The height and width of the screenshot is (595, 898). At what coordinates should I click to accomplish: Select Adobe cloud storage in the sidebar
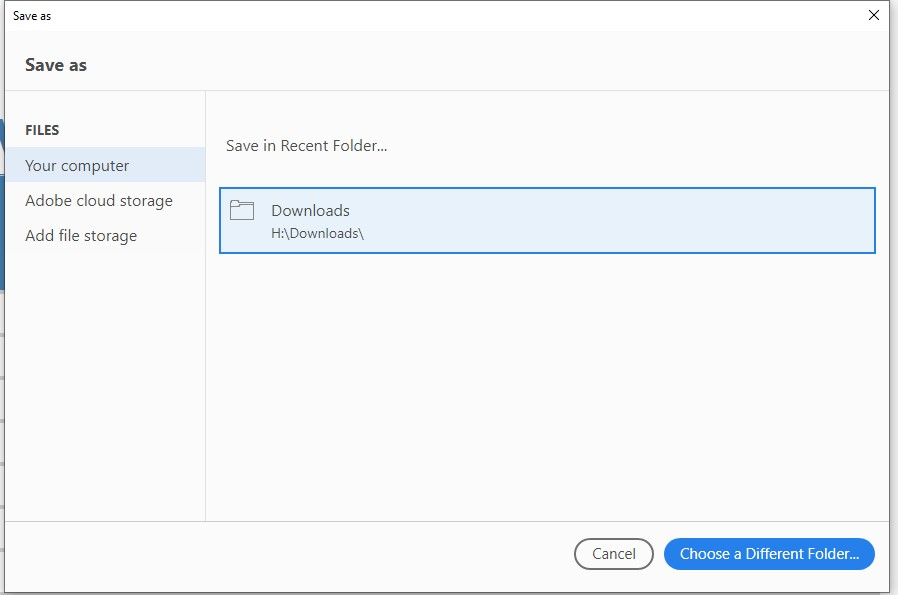coord(97,200)
